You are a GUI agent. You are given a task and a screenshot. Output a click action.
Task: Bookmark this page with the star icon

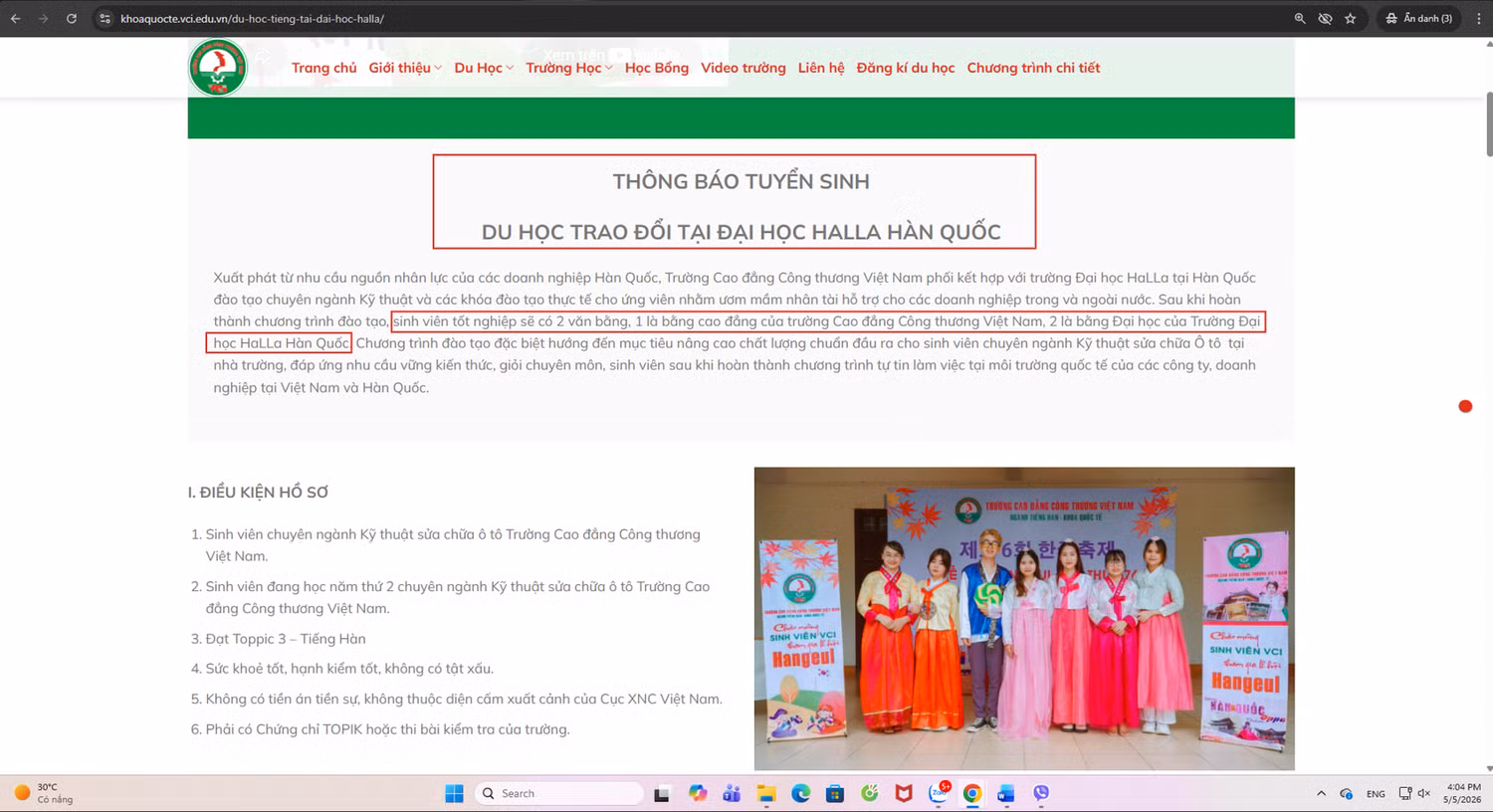(1351, 18)
